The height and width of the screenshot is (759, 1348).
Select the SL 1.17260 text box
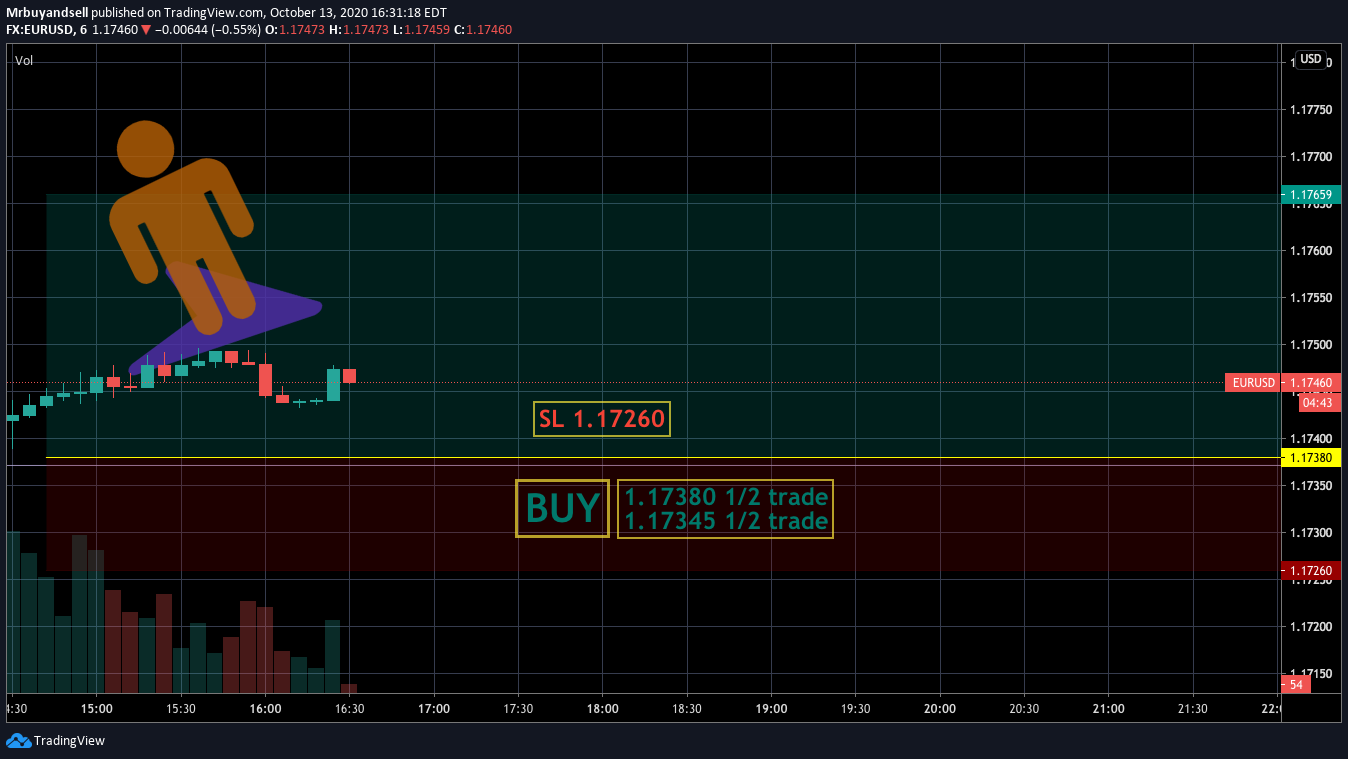602,419
